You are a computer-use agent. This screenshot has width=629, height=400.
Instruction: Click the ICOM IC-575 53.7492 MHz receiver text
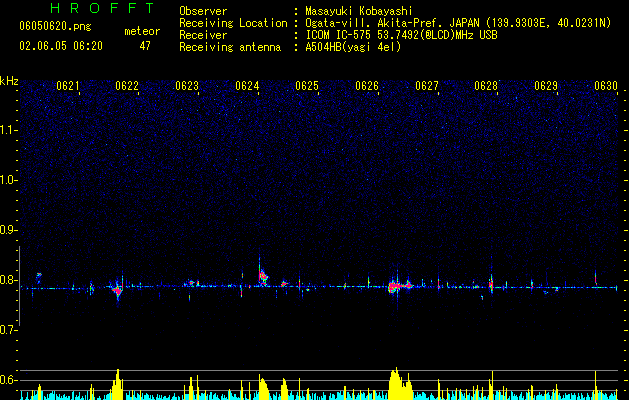point(401,35)
